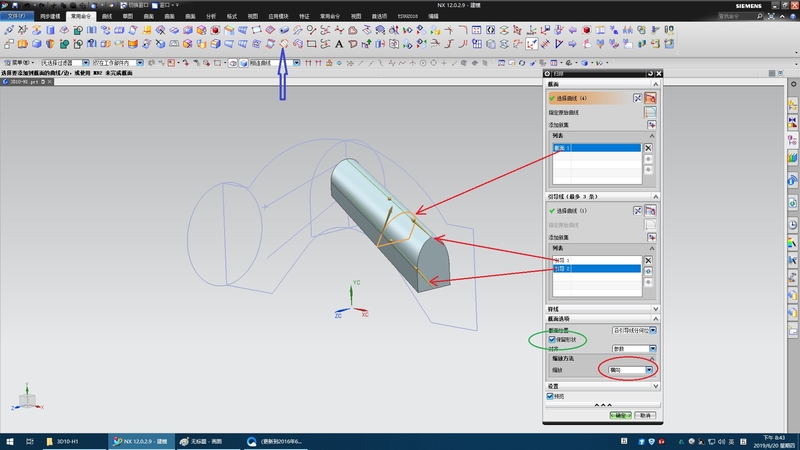Click the 取消 Cancel button
The width and height of the screenshot is (800, 450).
pyautogui.click(x=646, y=415)
